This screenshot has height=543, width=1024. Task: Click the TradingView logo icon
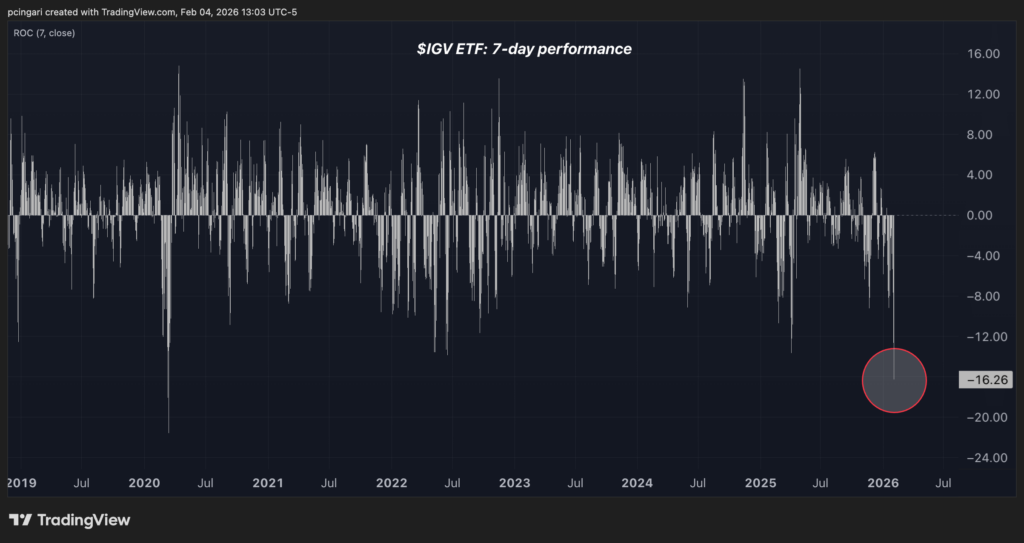(x=20, y=520)
